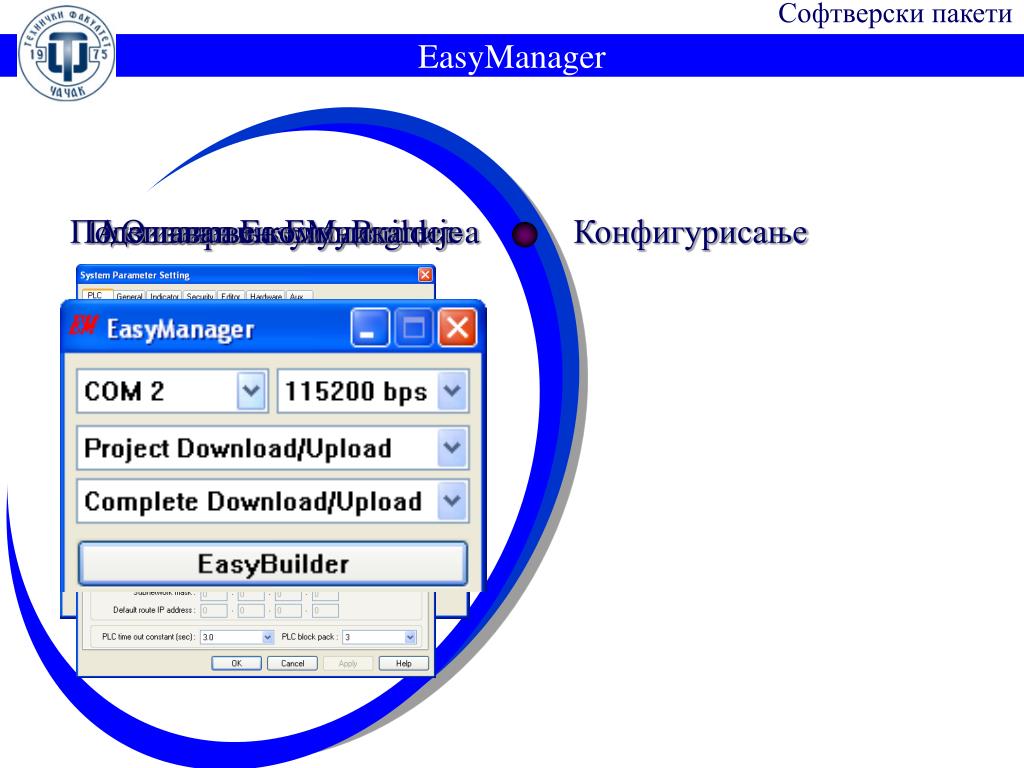Viewport: 1024px width, 768px height.
Task: Click the Technical Faculty Čačak logo
Action: pyautogui.click(x=66, y=54)
